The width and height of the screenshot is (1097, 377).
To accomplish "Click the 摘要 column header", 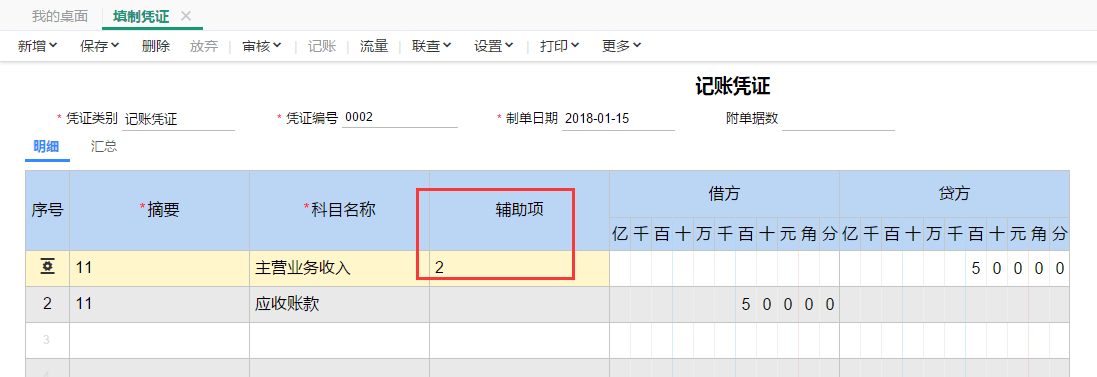I will pyautogui.click(x=160, y=210).
